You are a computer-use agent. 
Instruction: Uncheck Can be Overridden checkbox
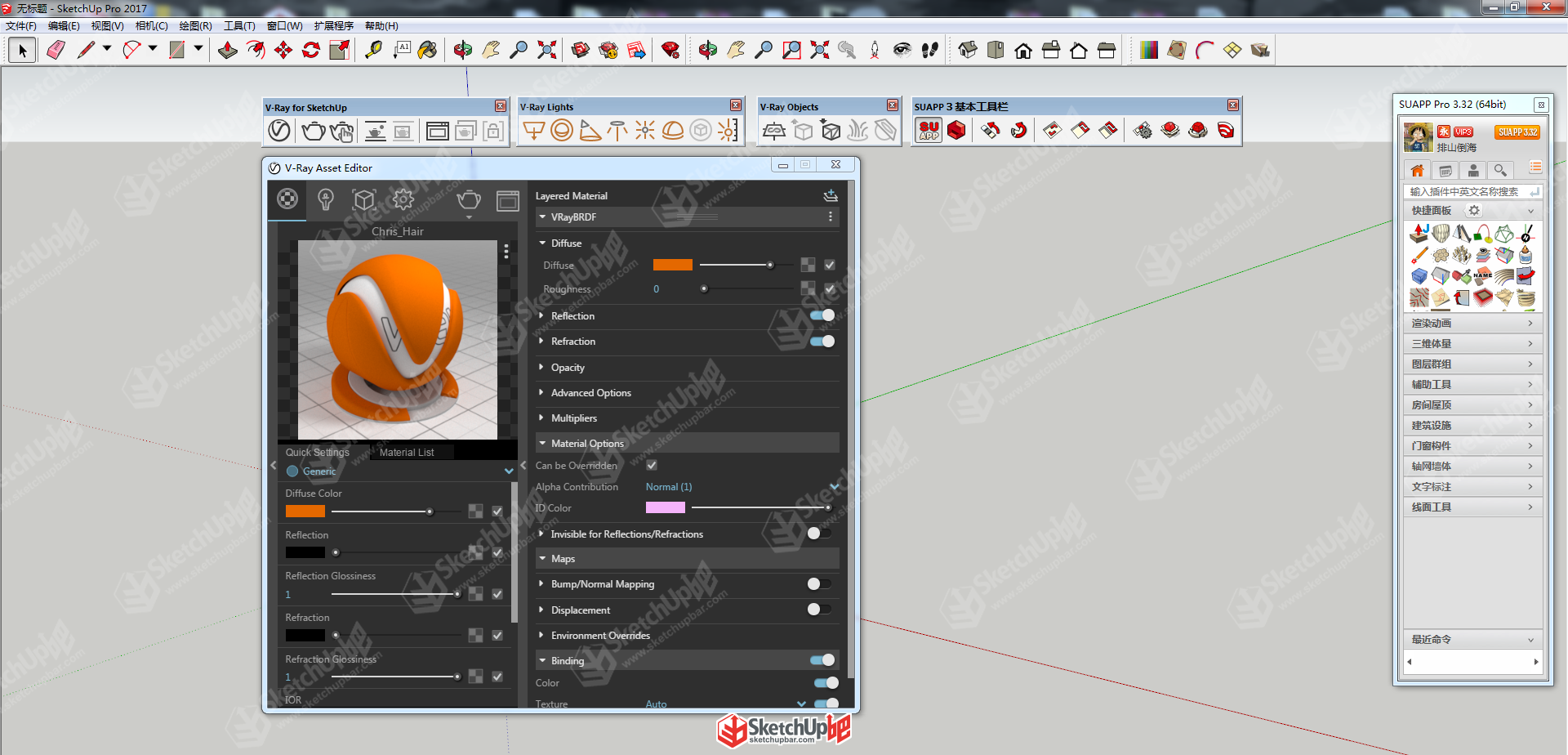coord(652,465)
